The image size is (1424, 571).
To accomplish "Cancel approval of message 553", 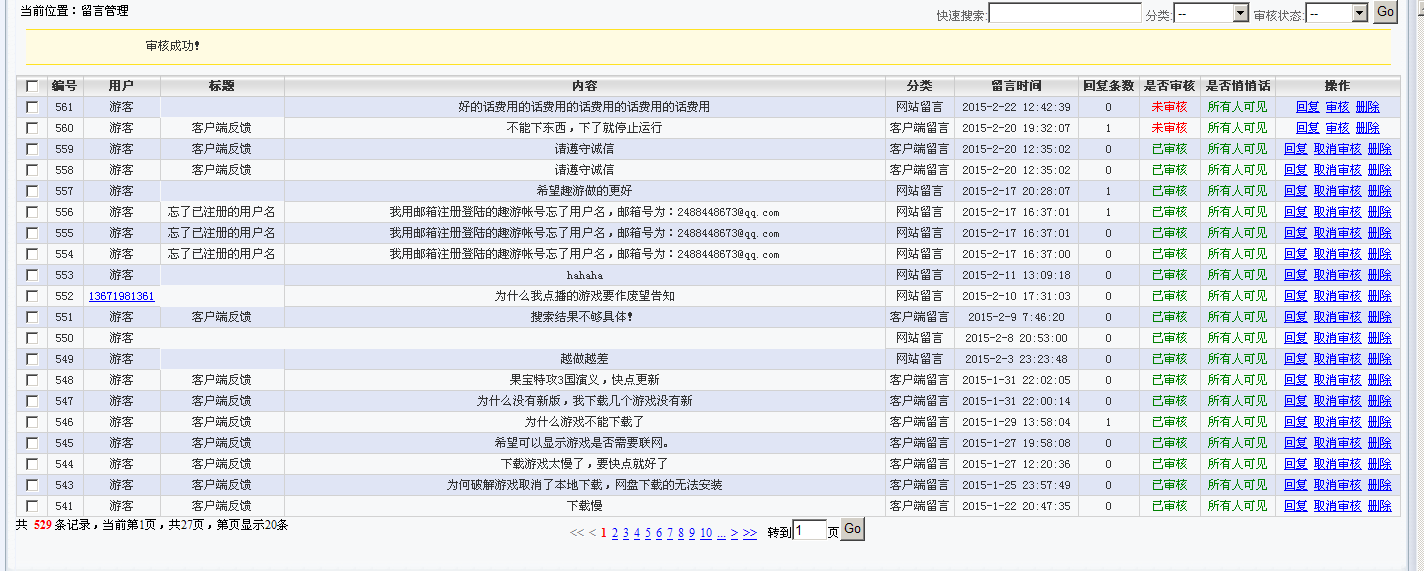I will pyautogui.click(x=1337, y=275).
